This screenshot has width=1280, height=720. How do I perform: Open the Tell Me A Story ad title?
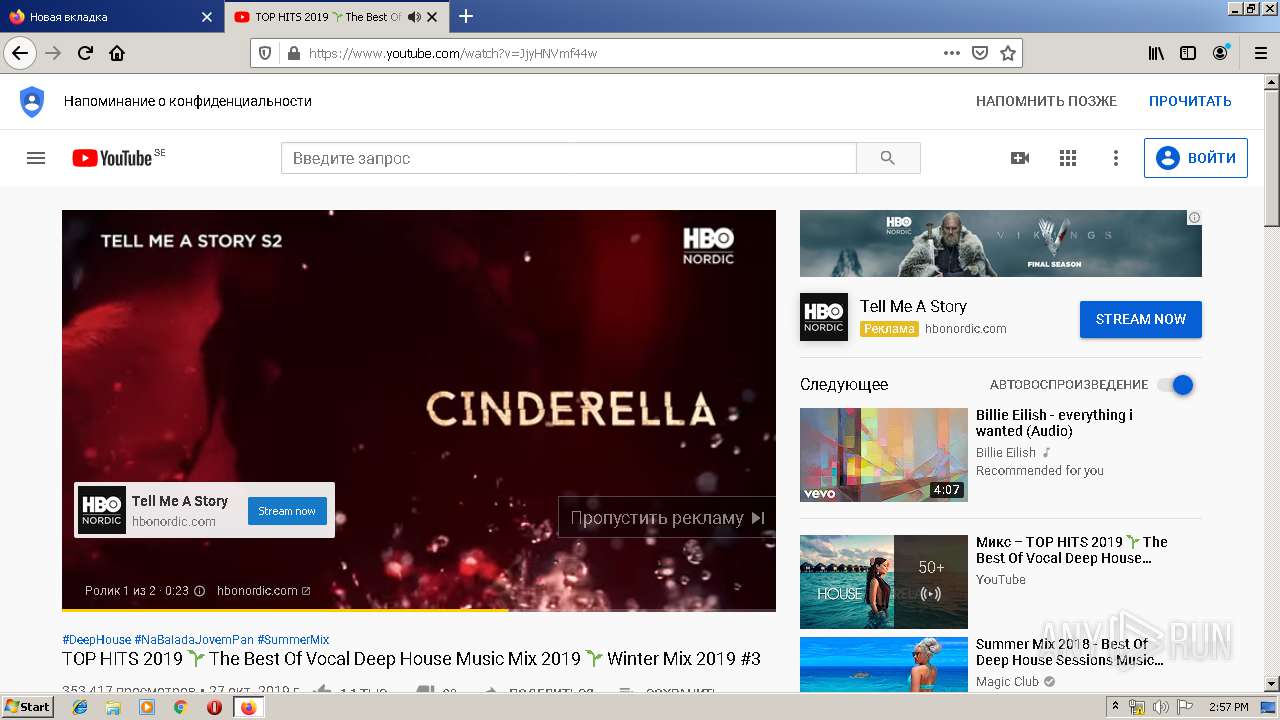(913, 306)
